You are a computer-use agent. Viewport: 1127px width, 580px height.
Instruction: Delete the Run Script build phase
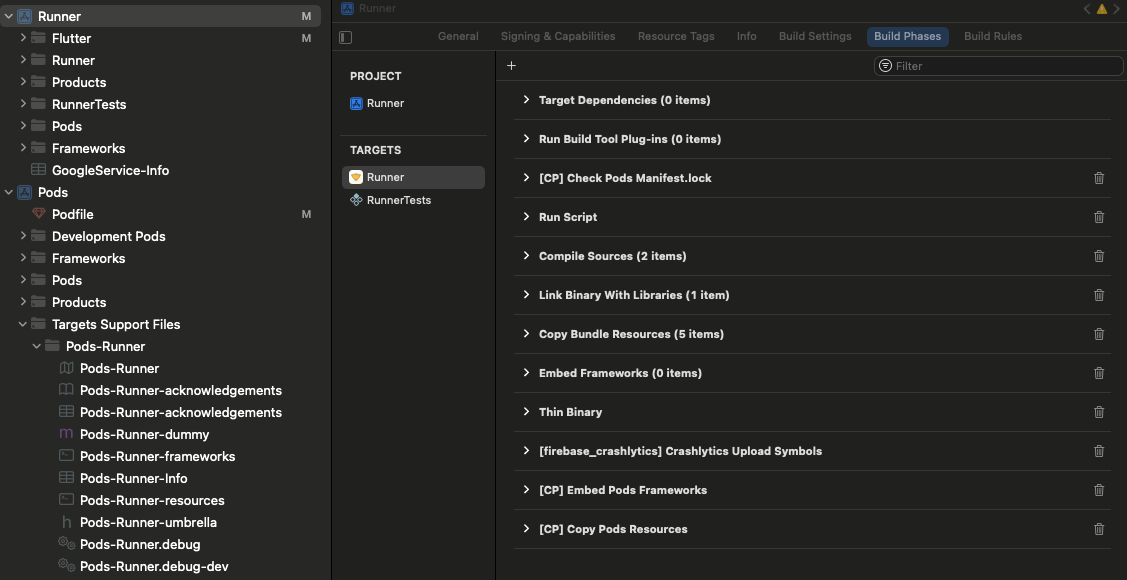1099,217
